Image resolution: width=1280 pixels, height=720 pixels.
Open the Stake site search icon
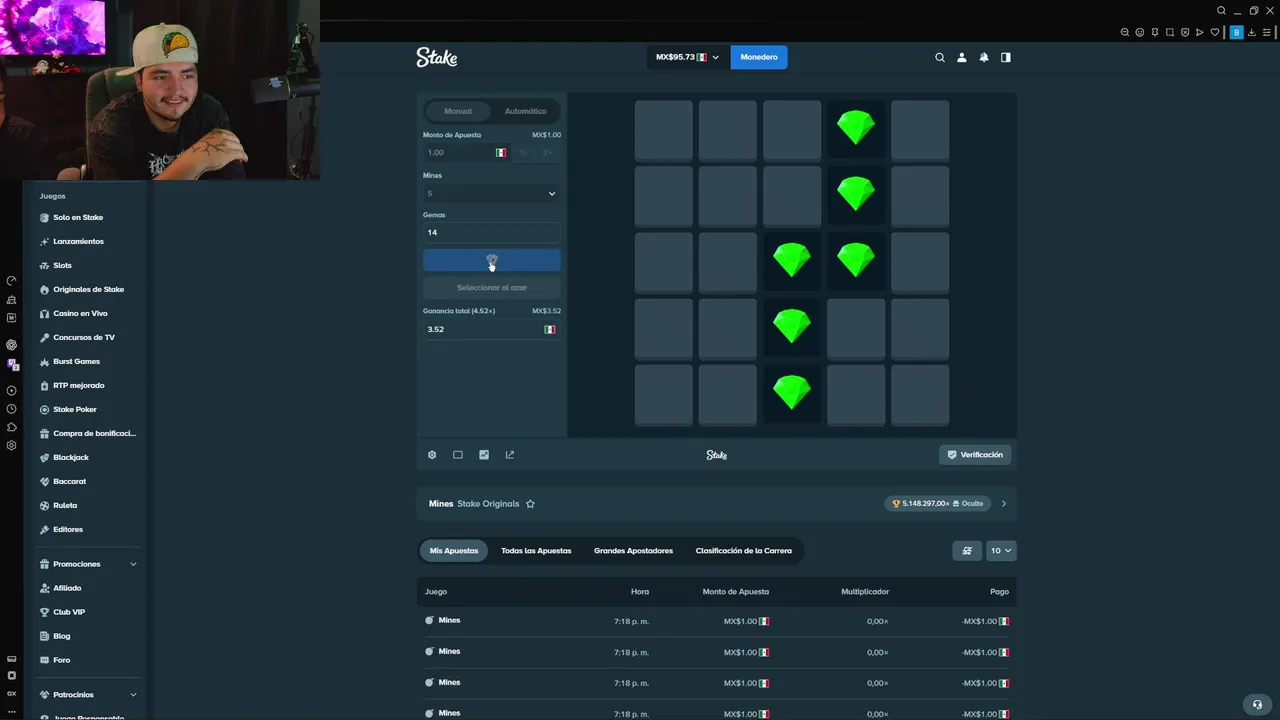pos(940,58)
